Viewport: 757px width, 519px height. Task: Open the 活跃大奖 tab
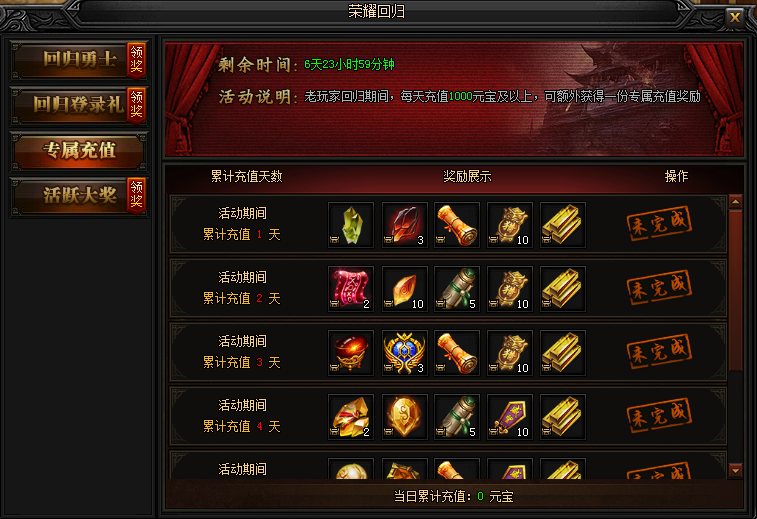point(79,196)
